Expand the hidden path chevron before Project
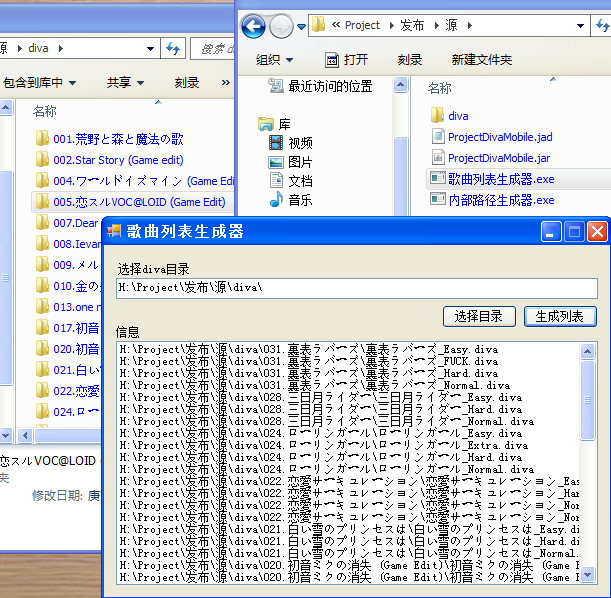This screenshot has height=598, width=611. (336, 25)
